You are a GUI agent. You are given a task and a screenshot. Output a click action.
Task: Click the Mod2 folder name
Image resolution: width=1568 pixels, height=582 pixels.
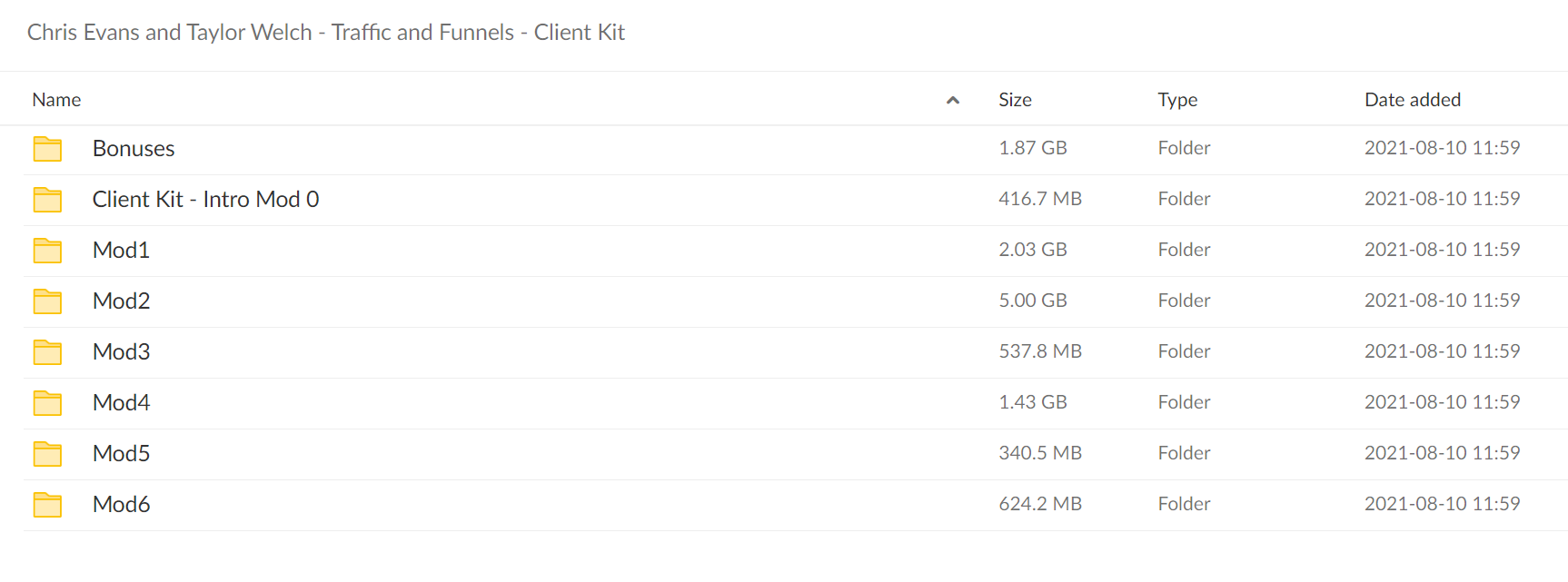click(121, 301)
